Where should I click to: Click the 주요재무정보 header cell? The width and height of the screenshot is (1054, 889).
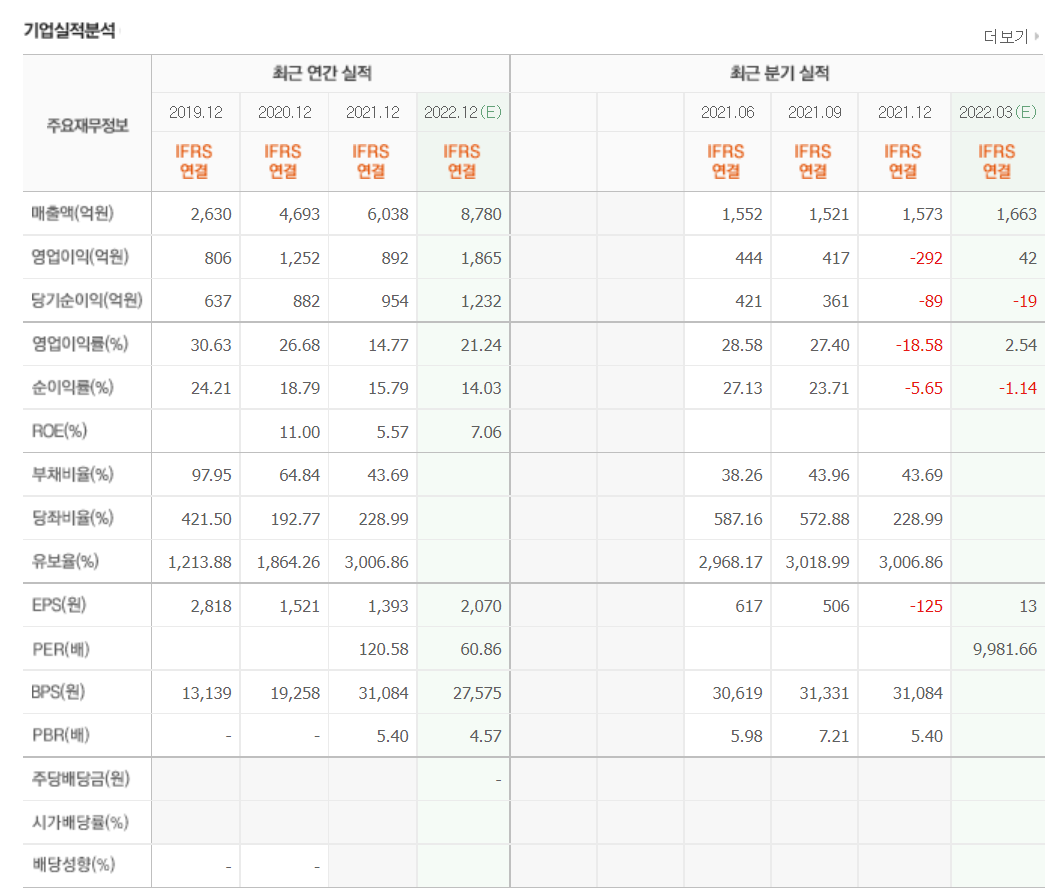(x=87, y=125)
